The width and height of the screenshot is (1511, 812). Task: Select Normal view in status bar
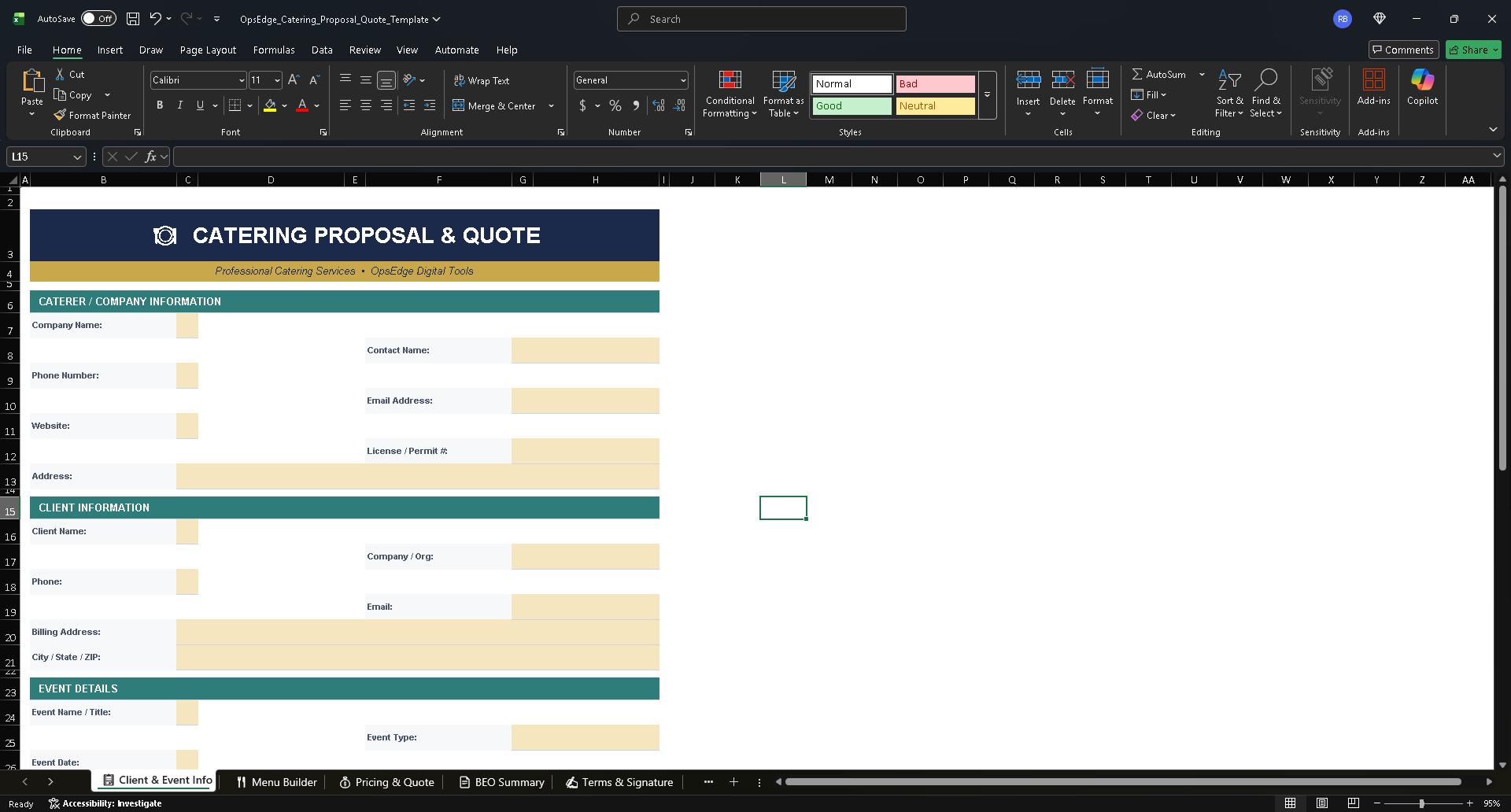point(1290,803)
